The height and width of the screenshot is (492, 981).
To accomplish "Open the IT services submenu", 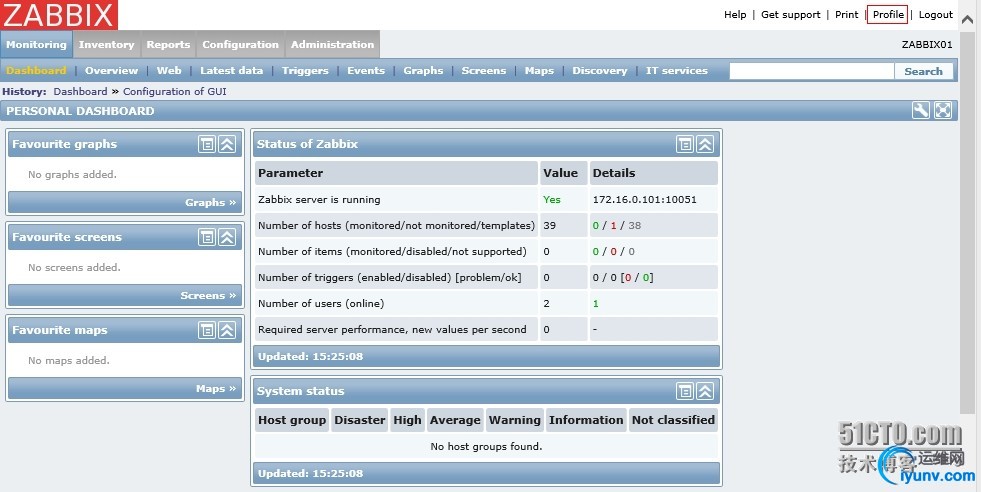I will (x=677, y=71).
